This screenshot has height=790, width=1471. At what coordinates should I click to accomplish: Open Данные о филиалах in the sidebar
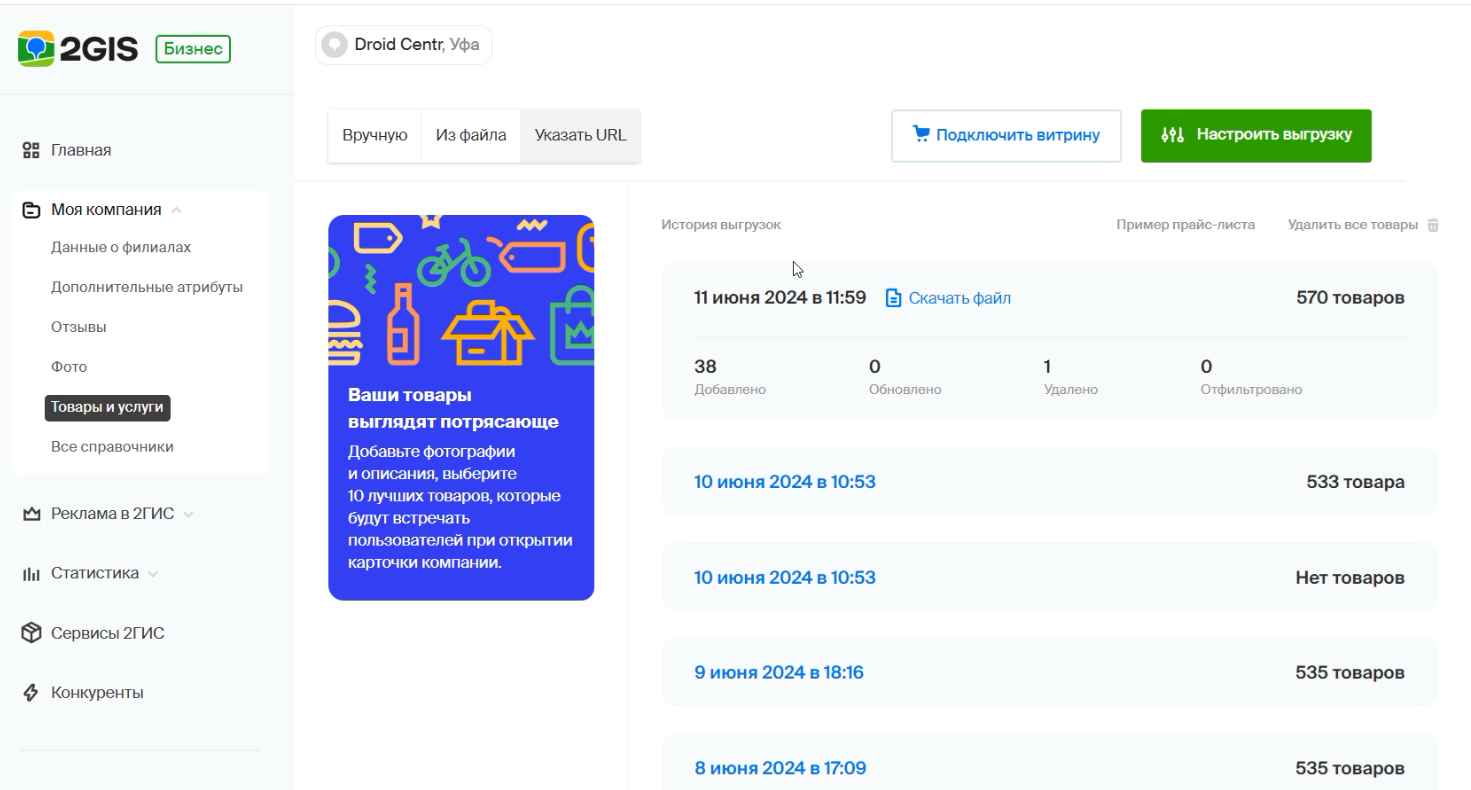pos(121,247)
